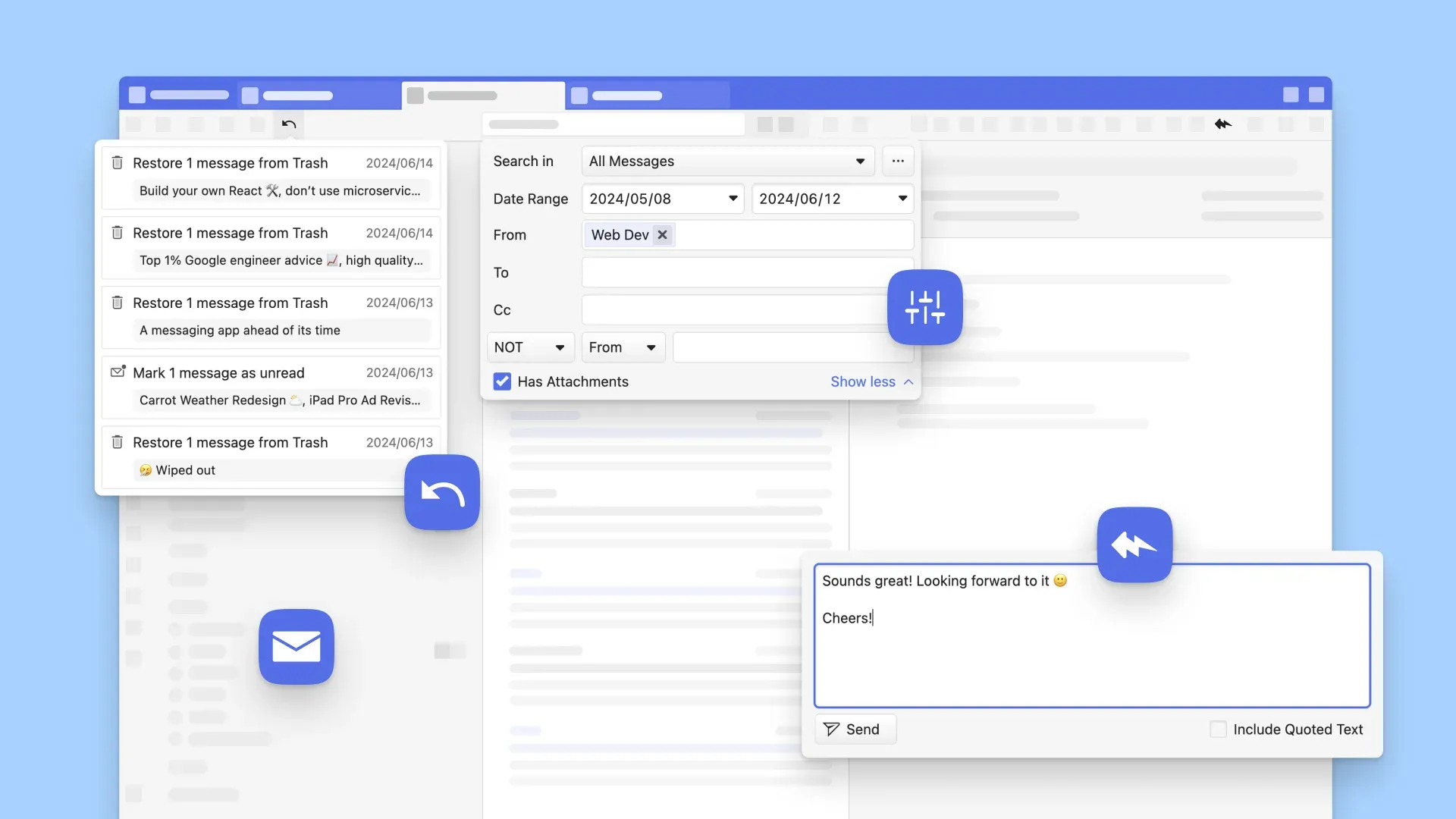Click the Mail app icon in dock
Screen dimensions: 1456x819
pyautogui.click(x=296, y=646)
